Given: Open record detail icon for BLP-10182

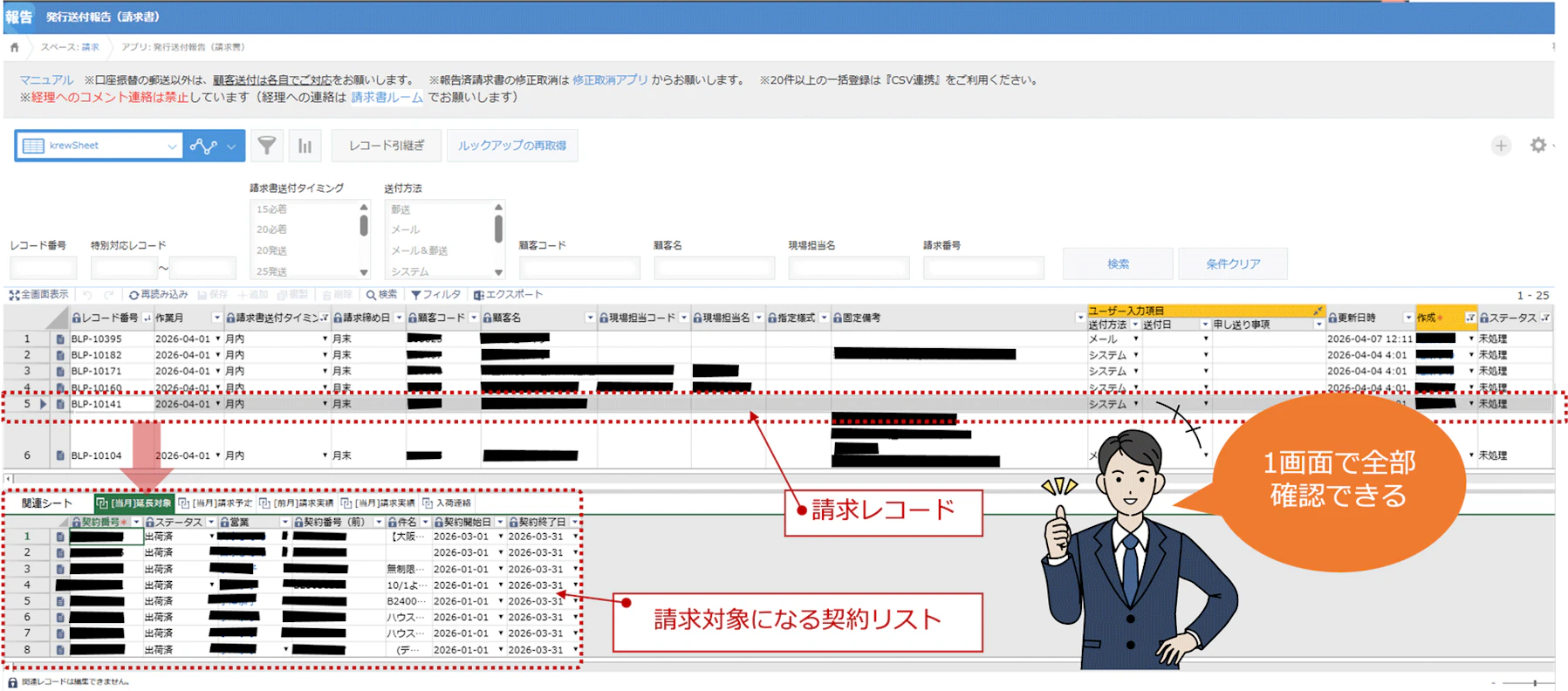Looking at the screenshot, I should (x=60, y=355).
